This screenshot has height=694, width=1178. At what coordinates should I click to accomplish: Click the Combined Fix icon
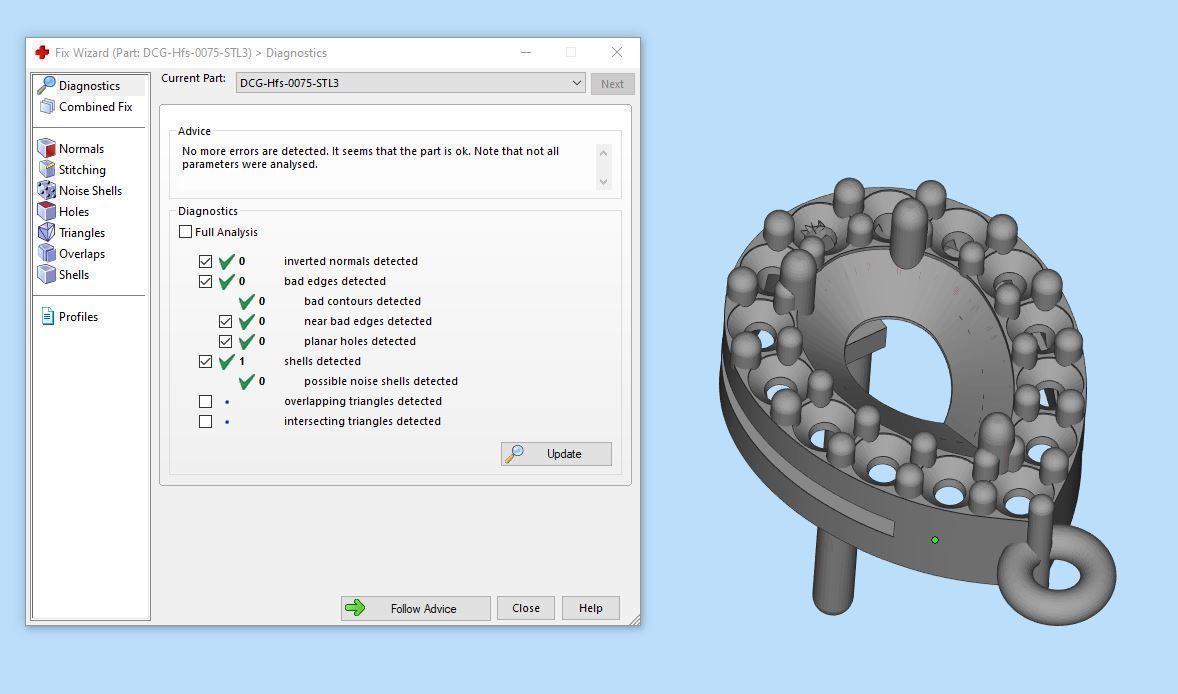point(47,107)
